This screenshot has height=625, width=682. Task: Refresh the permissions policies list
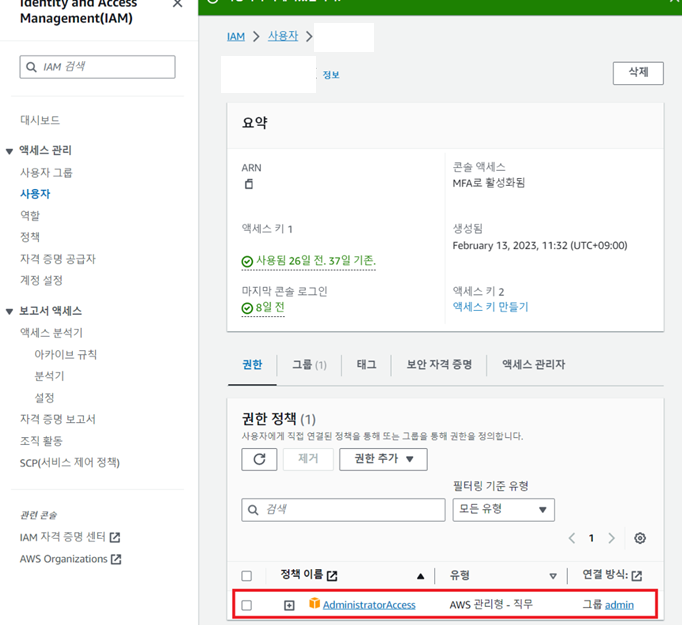259,459
